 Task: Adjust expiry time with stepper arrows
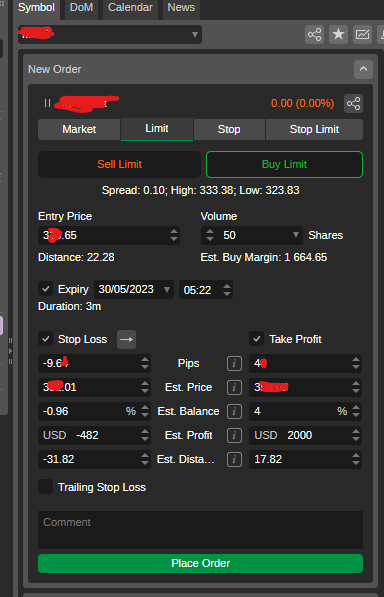coord(227,290)
